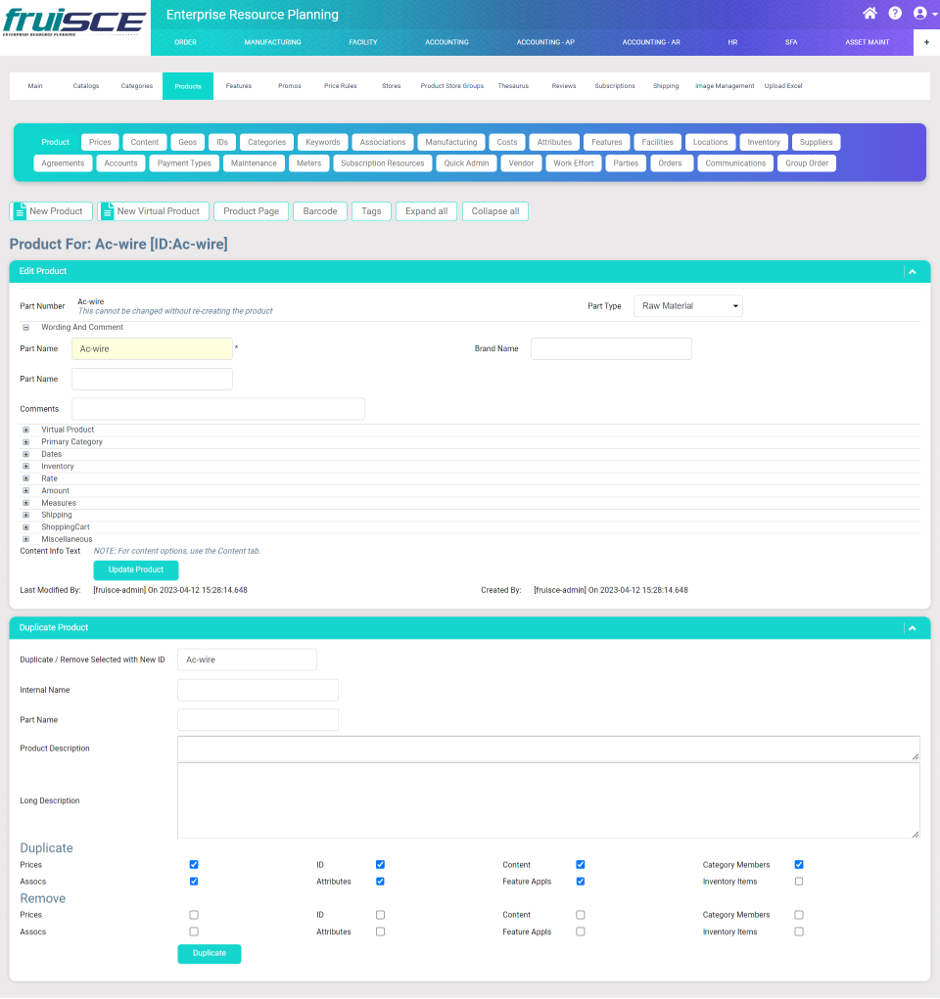
Task: Expand the Primary Category section
Action: (26, 442)
